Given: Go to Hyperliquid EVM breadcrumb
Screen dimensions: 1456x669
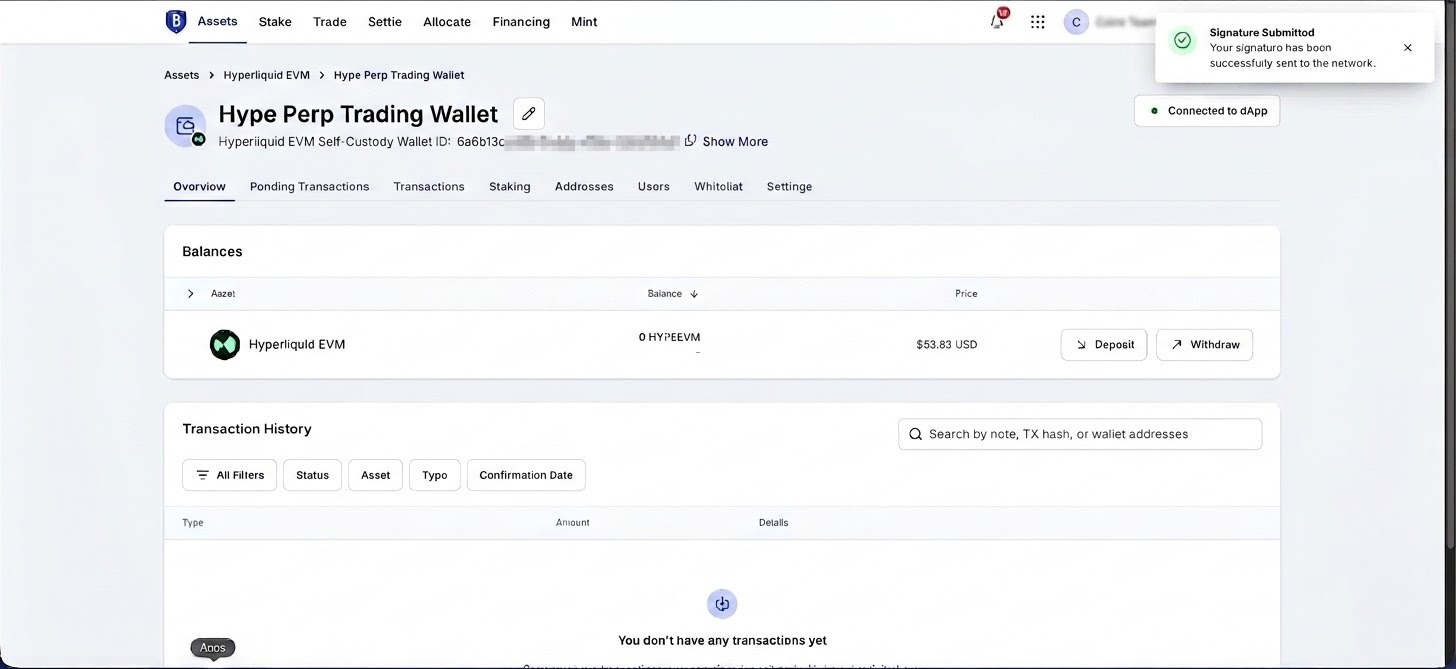Looking at the screenshot, I should coord(267,75).
